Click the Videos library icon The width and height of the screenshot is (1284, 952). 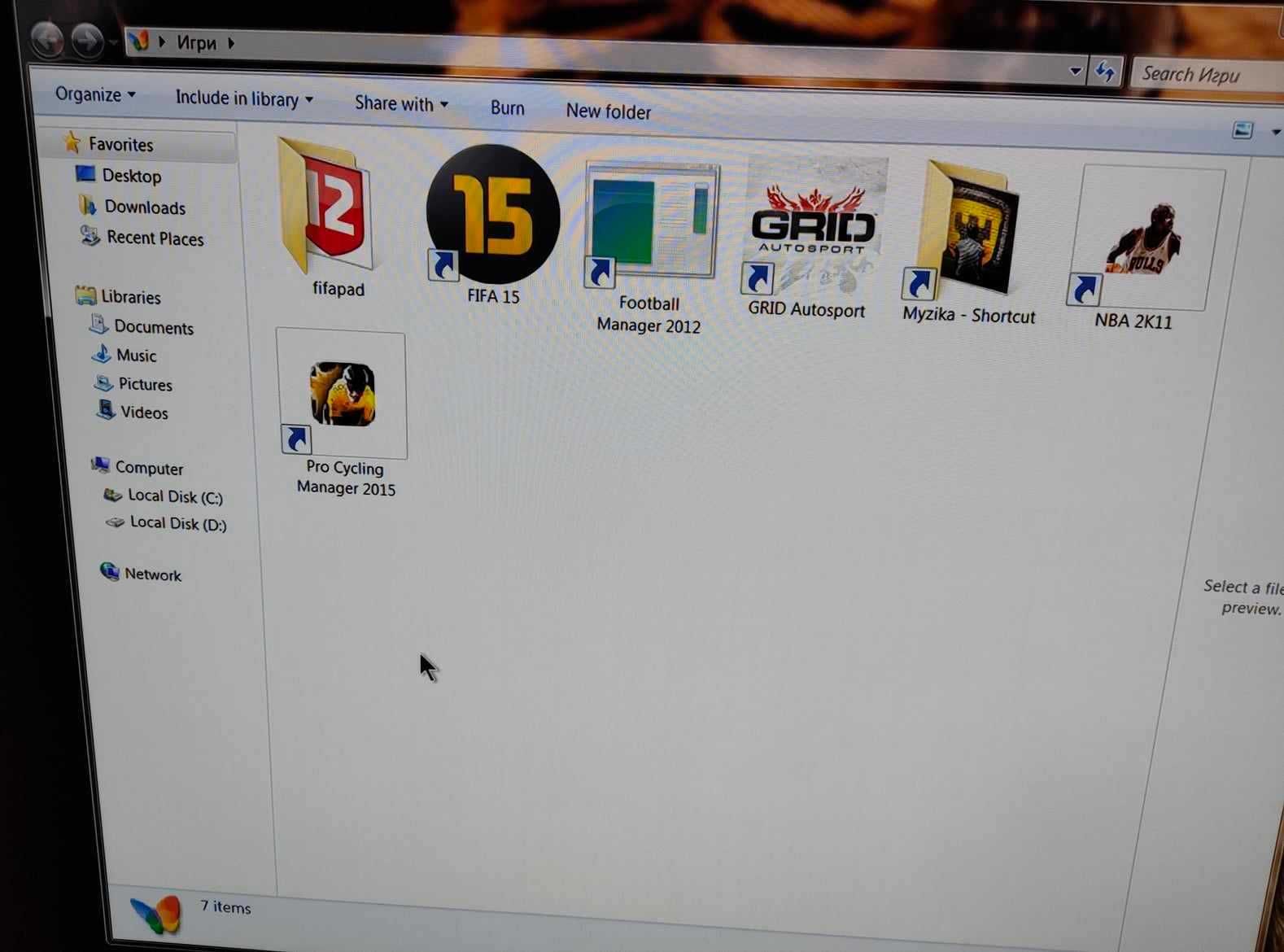pos(106,410)
